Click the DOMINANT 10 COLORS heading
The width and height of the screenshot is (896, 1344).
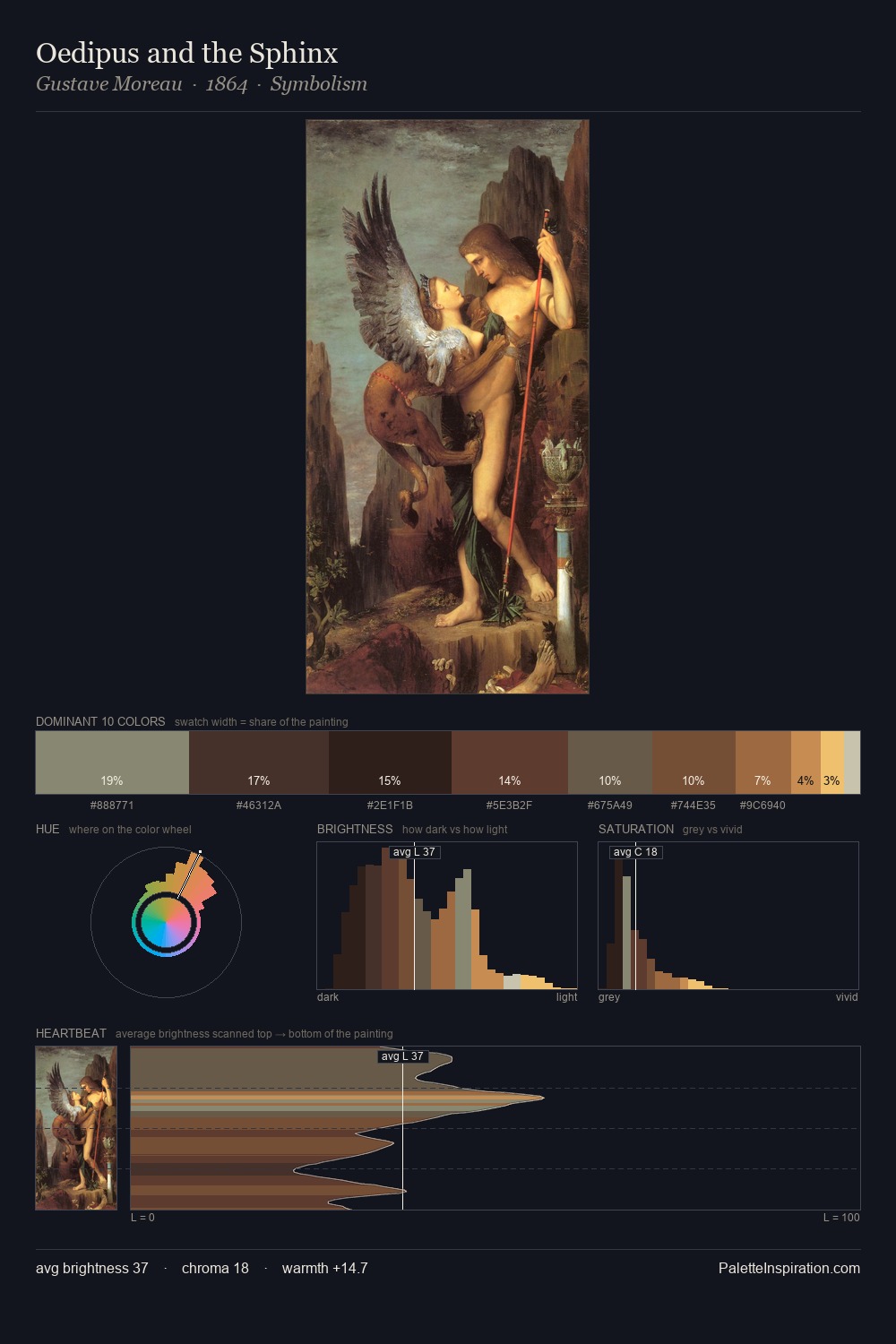(100, 721)
